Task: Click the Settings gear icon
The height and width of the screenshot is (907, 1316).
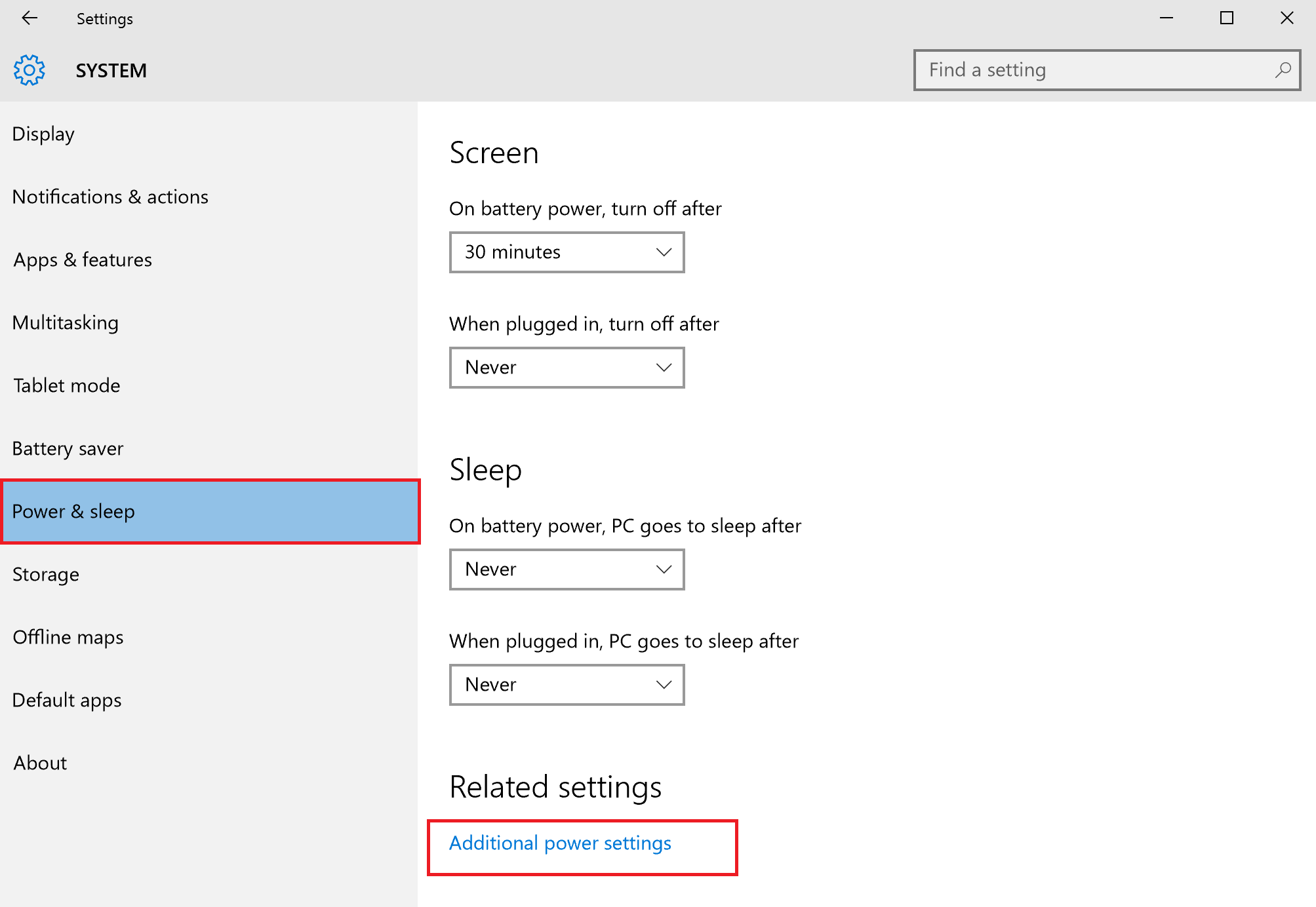Action: pos(29,69)
